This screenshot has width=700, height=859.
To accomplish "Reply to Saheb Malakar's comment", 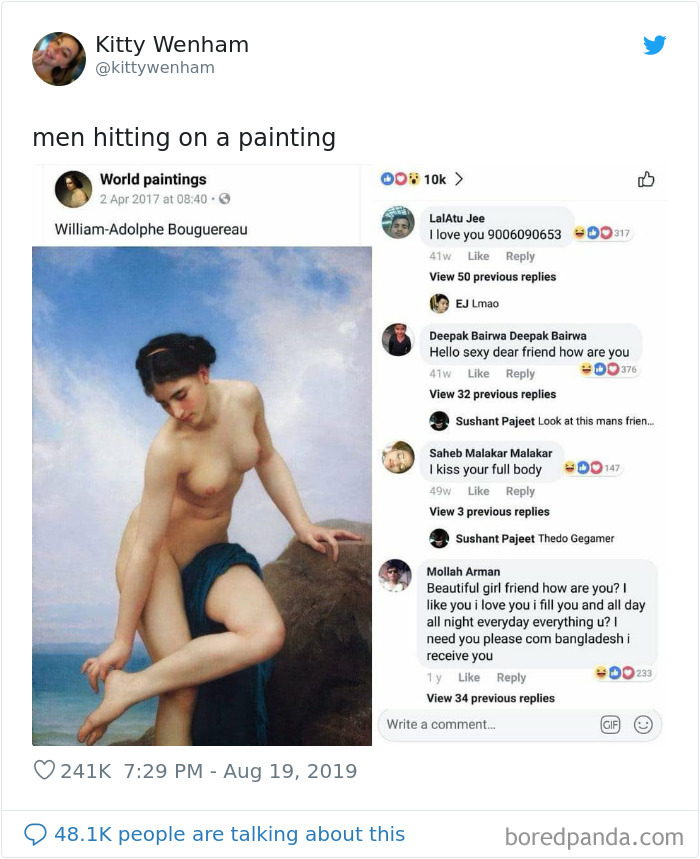I will pyautogui.click(x=521, y=491).
